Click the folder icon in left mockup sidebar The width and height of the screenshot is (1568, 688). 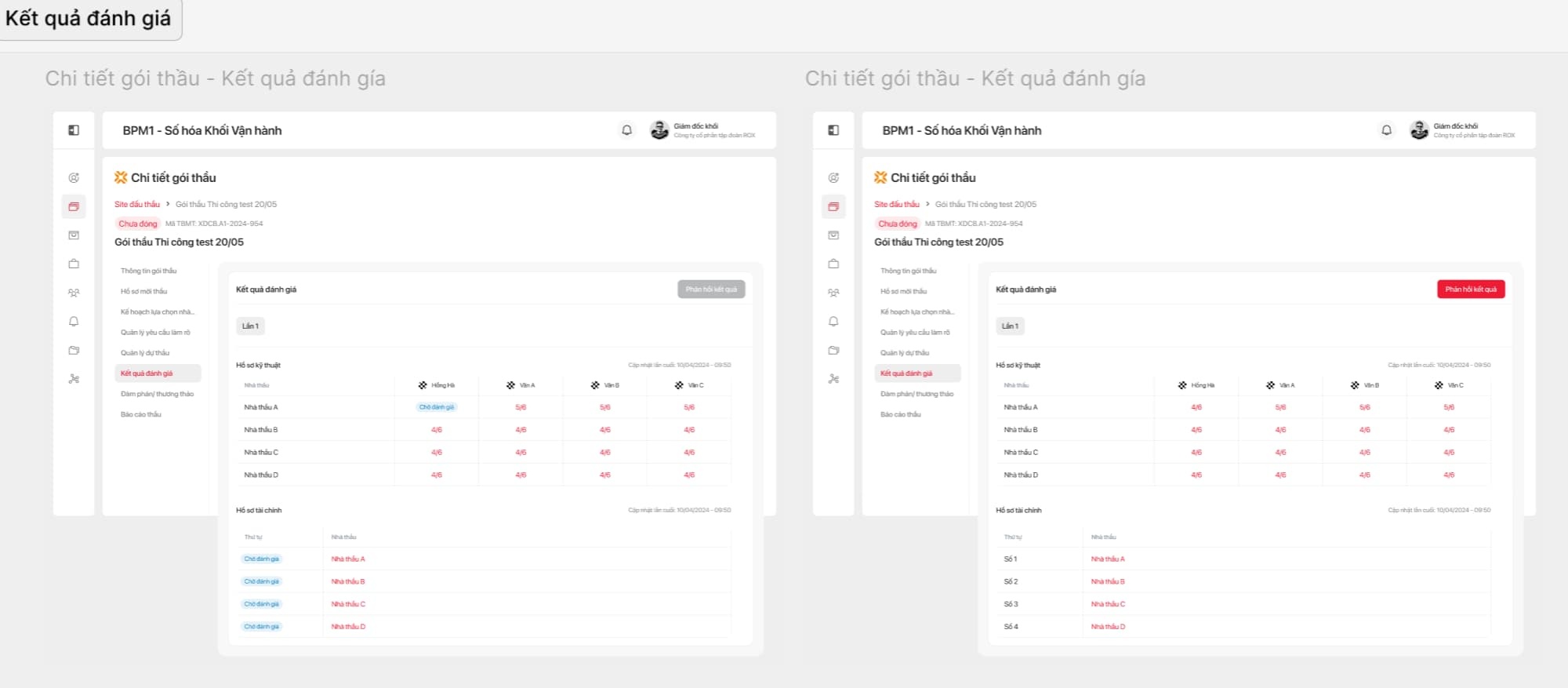tap(74, 350)
